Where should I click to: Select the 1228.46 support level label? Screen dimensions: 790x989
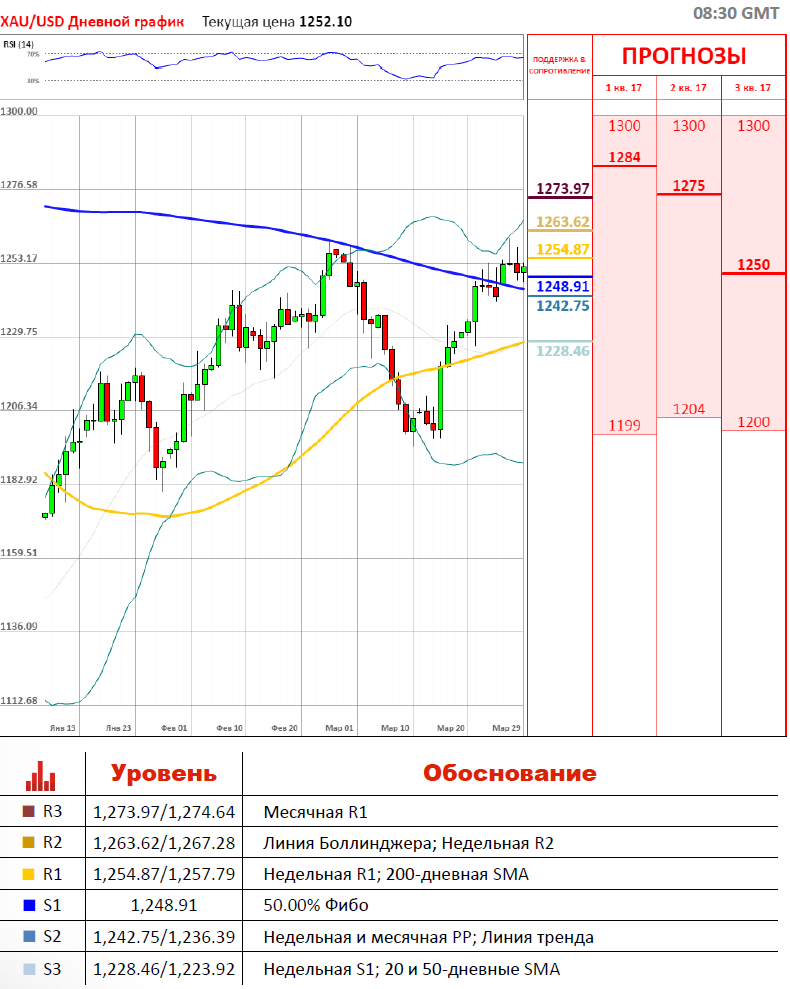tap(563, 351)
